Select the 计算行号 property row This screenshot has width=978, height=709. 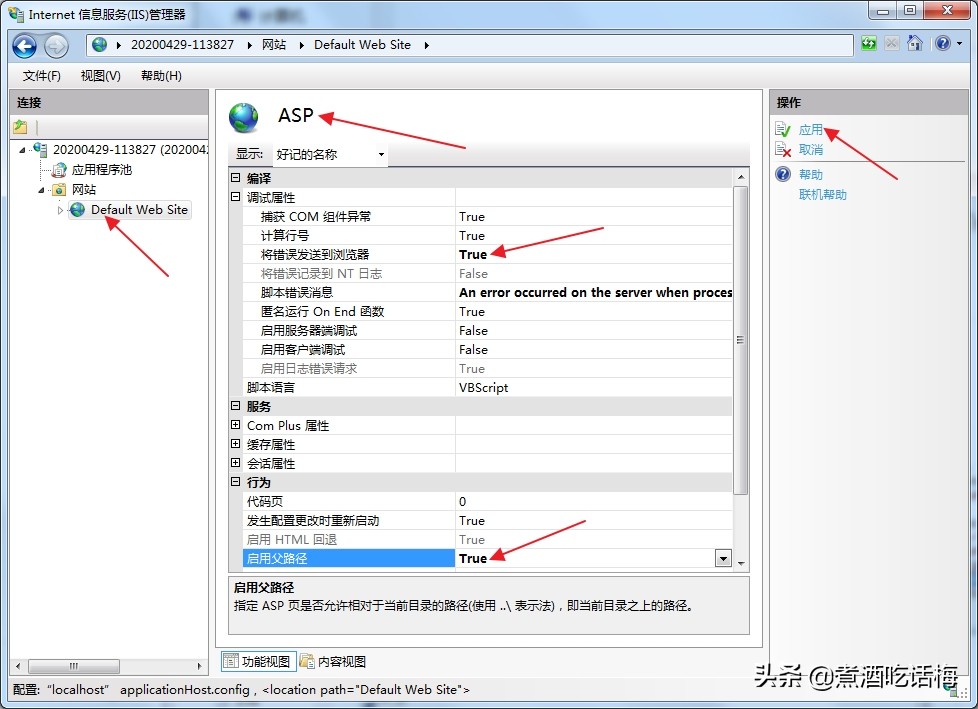coord(487,236)
